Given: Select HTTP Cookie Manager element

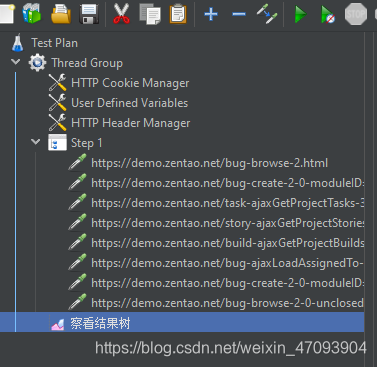Looking at the screenshot, I should (130, 83).
